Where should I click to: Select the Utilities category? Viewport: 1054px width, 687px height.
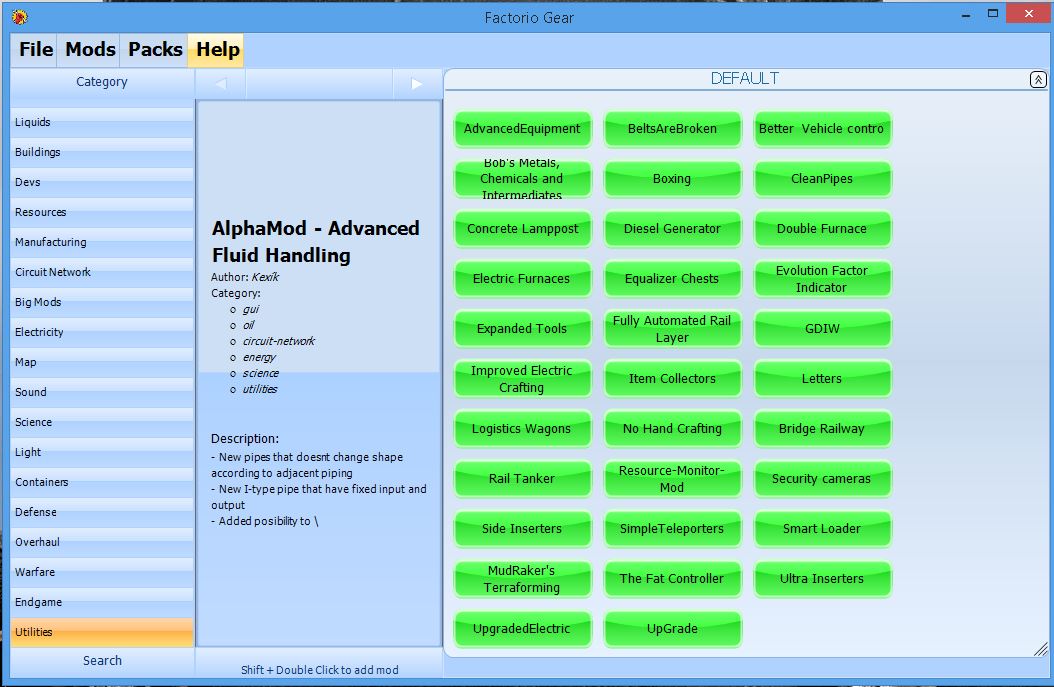click(102, 632)
